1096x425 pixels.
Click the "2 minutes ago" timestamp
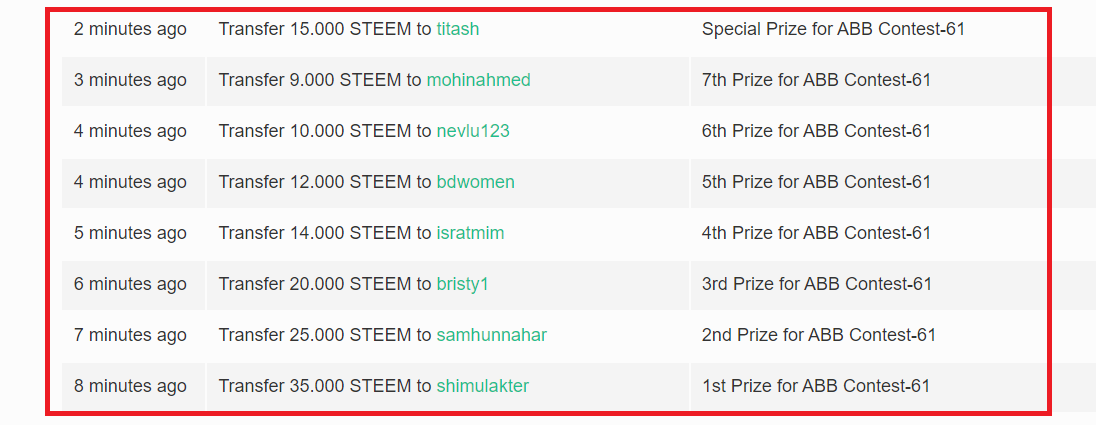[130, 29]
